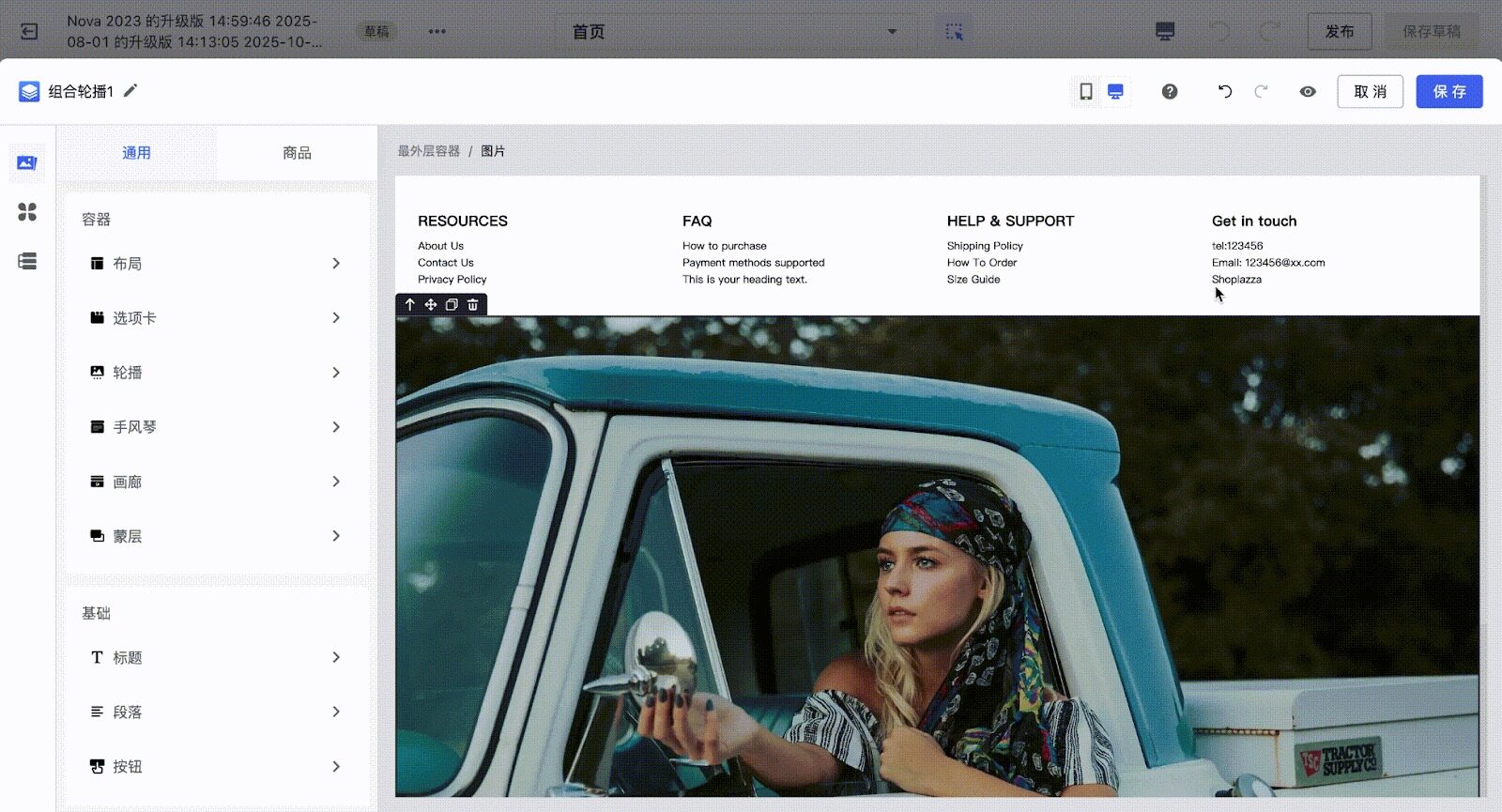Select the 通用 tab
This screenshot has height=812, width=1502.
136,153
